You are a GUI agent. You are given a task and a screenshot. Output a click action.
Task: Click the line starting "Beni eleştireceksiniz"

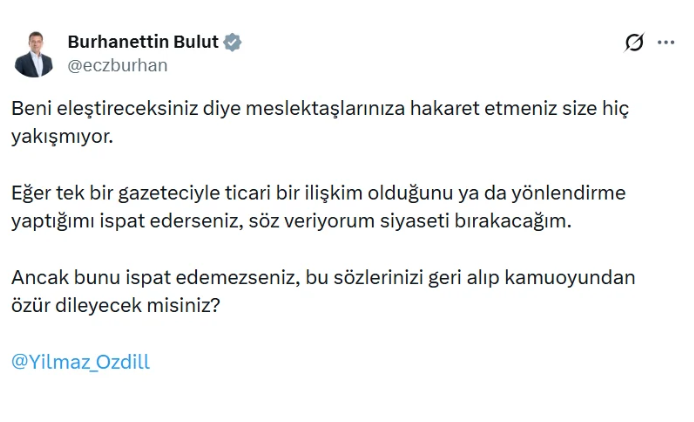[x=321, y=108]
